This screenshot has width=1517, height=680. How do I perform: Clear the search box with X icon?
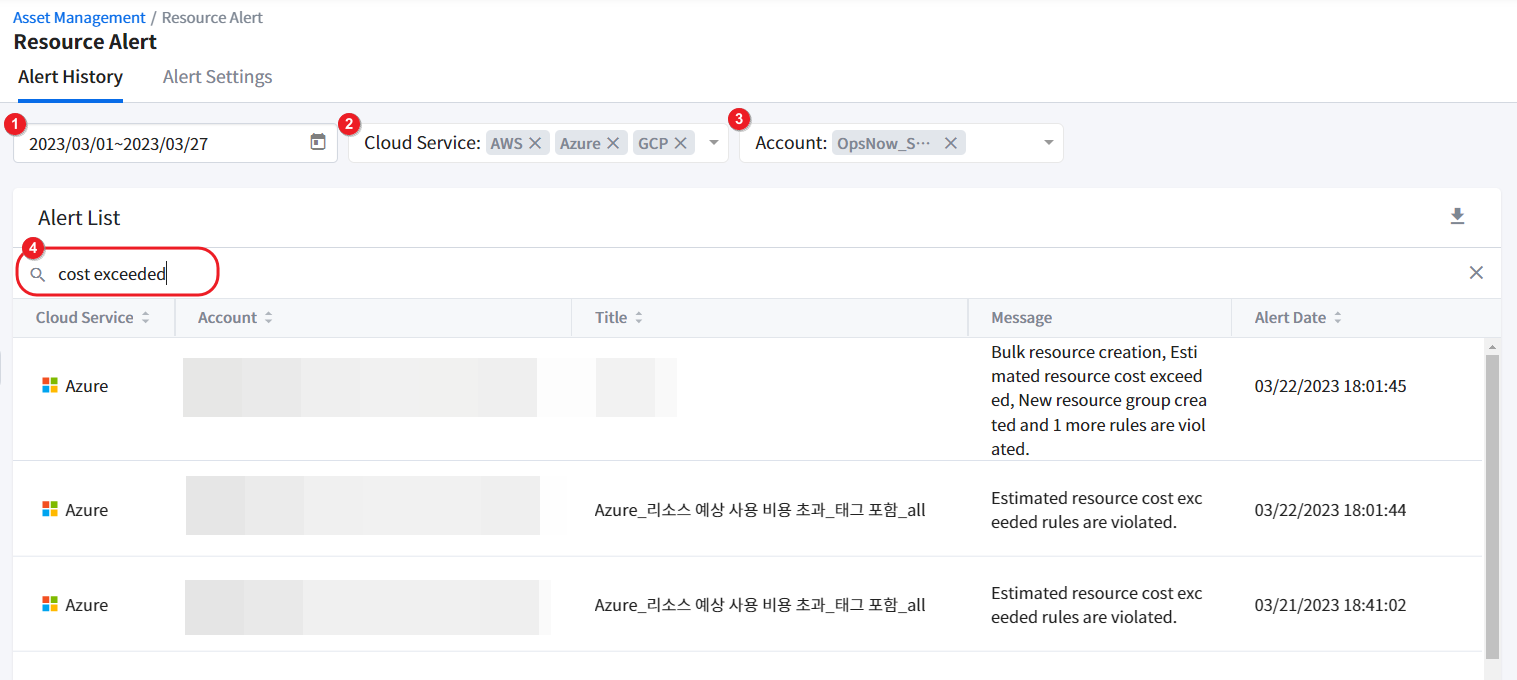1475,273
